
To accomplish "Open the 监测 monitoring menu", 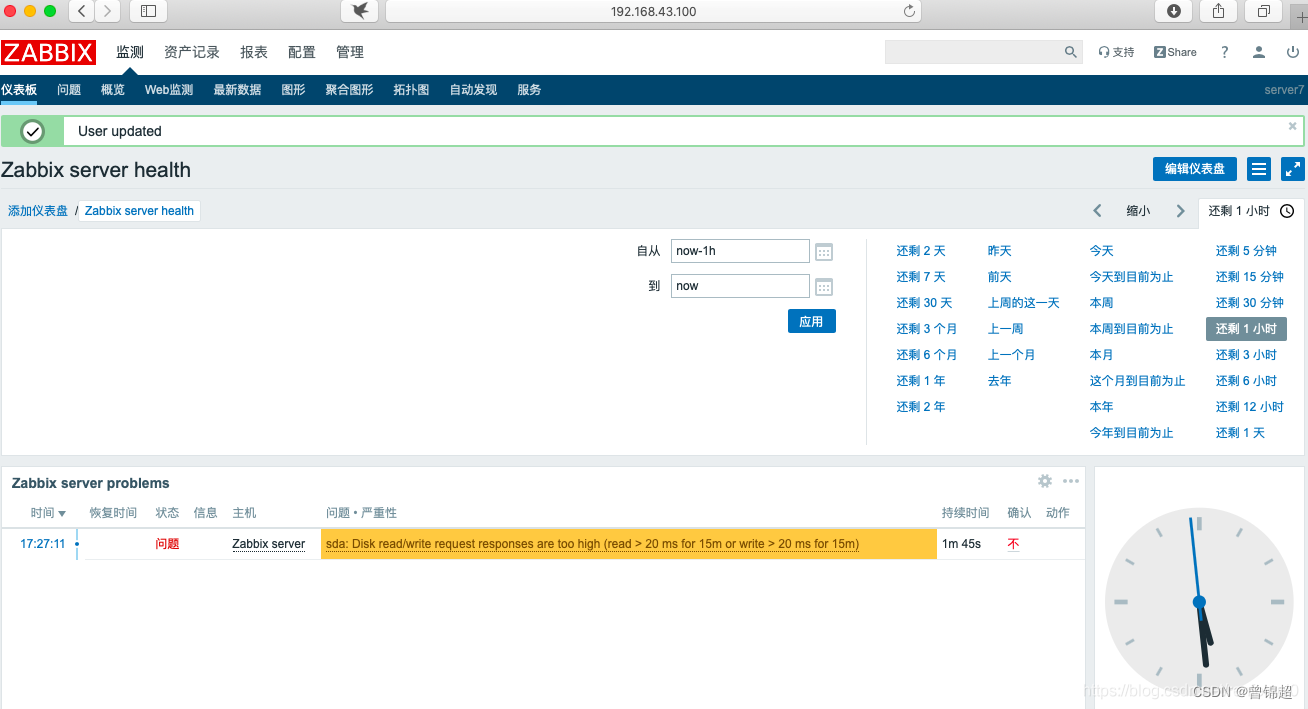I will pyautogui.click(x=130, y=52).
